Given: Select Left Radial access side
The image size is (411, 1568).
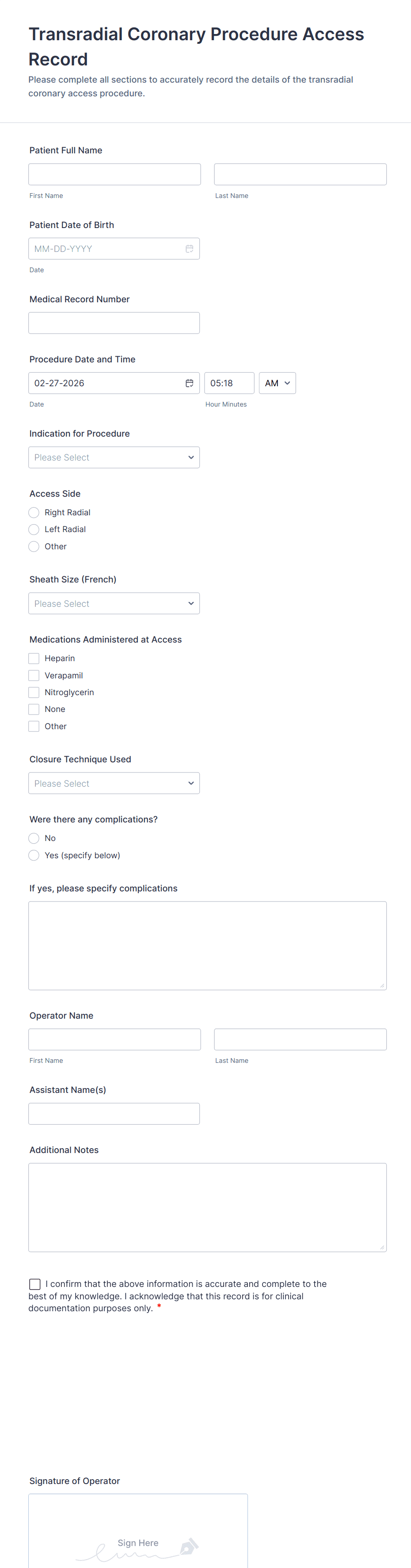Looking at the screenshot, I should pyautogui.click(x=34, y=529).
